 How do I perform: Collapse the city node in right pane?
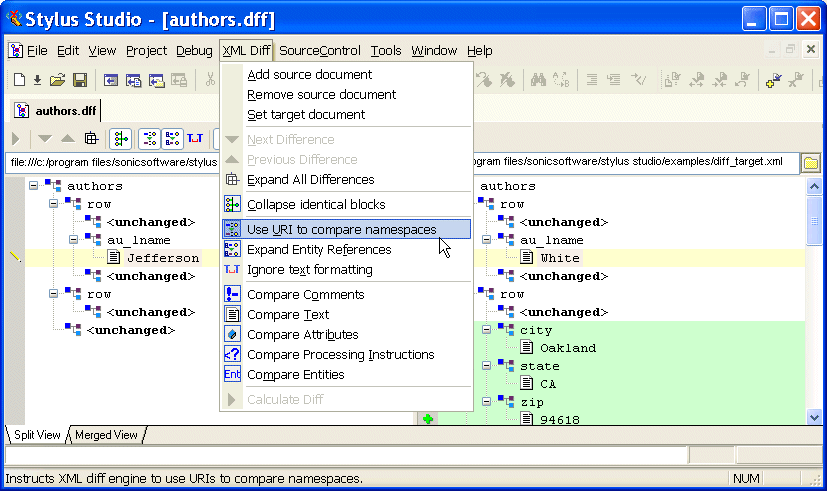[487, 330]
